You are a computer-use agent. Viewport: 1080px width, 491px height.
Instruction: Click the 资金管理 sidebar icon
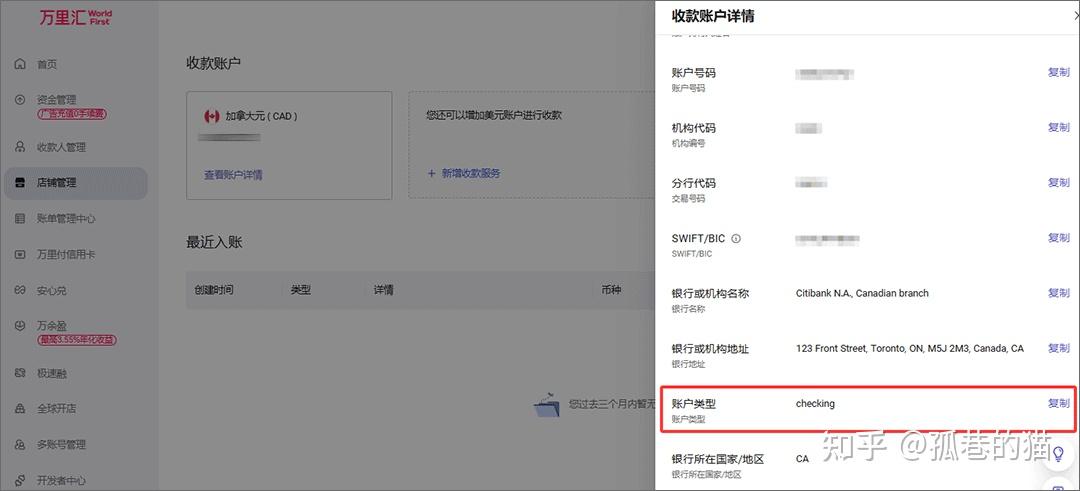coord(20,99)
